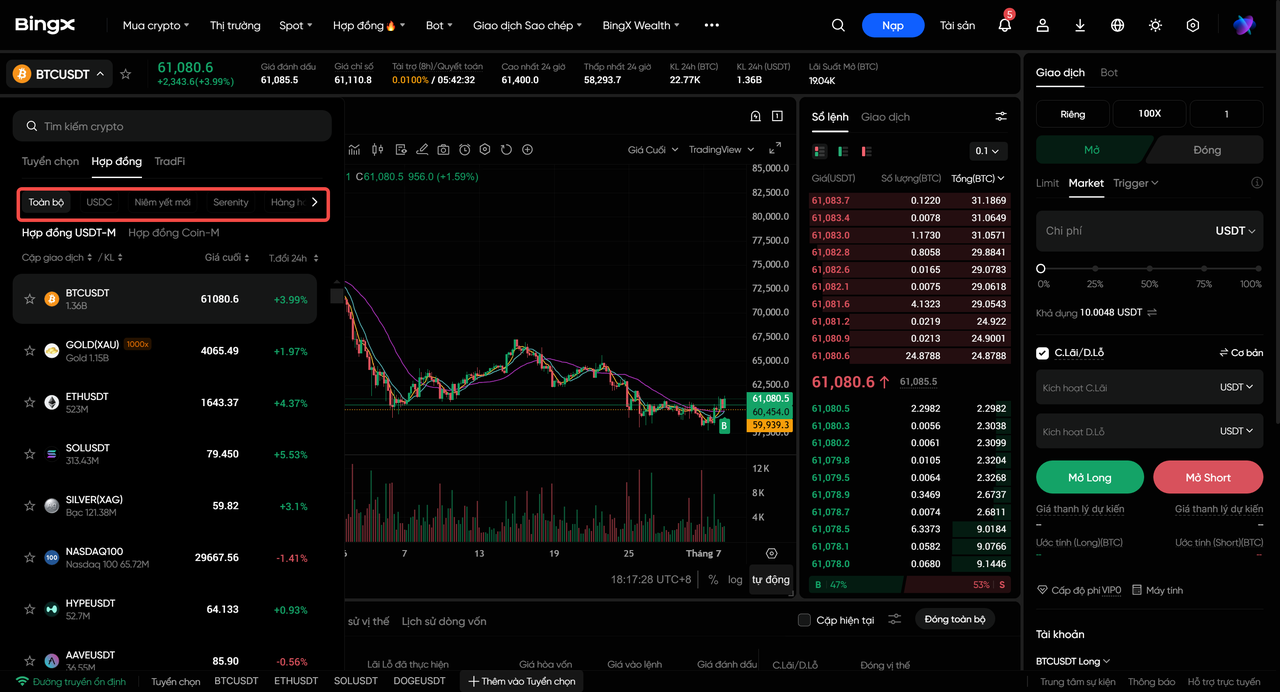Open order book settings sliders icon

(x=1001, y=117)
